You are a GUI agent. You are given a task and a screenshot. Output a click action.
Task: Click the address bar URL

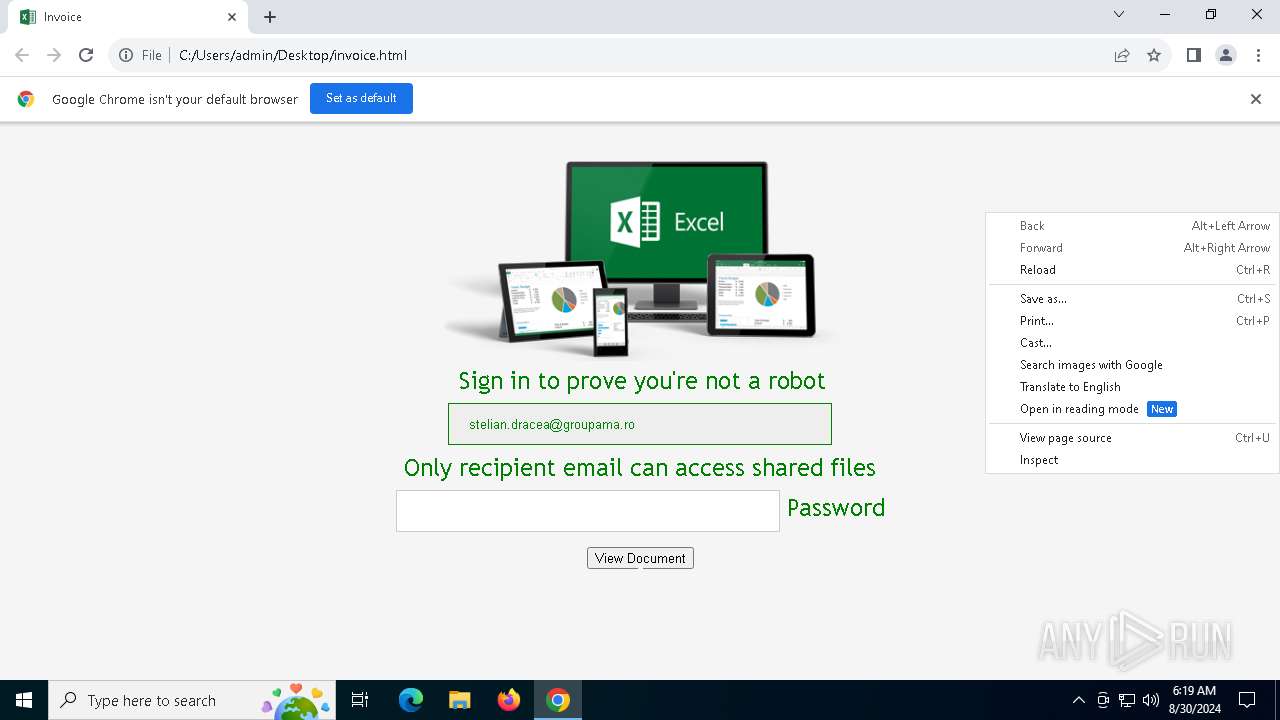pos(293,55)
